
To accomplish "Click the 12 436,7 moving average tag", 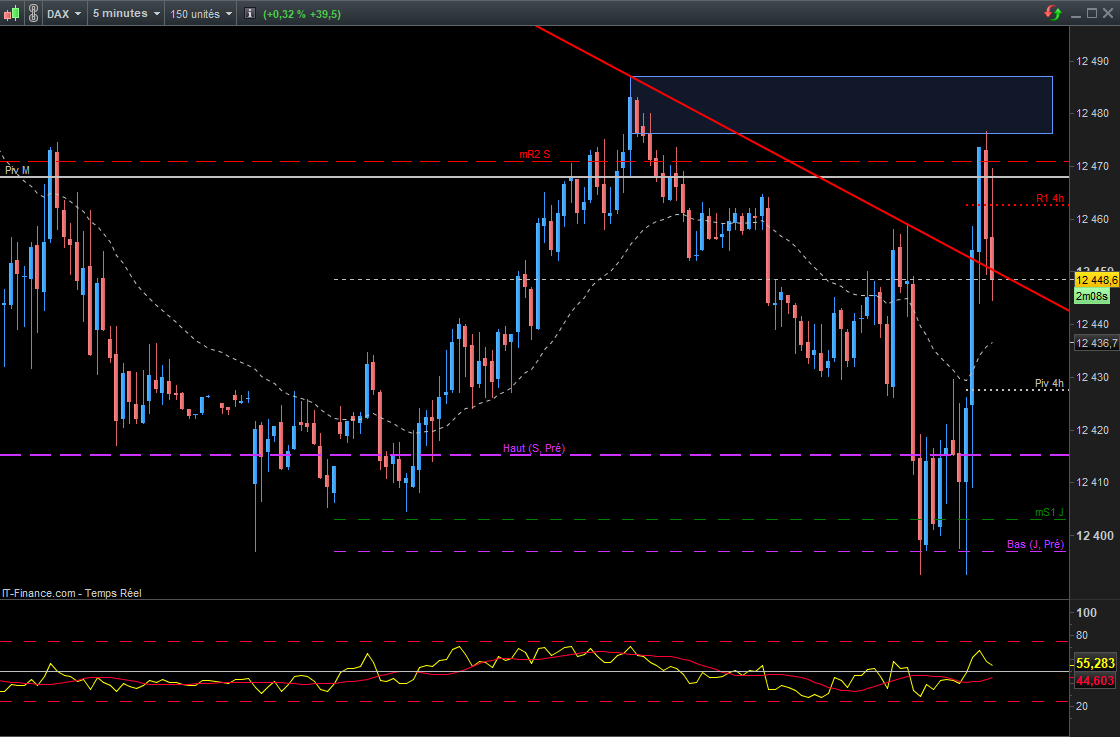I will coord(1096,344).
